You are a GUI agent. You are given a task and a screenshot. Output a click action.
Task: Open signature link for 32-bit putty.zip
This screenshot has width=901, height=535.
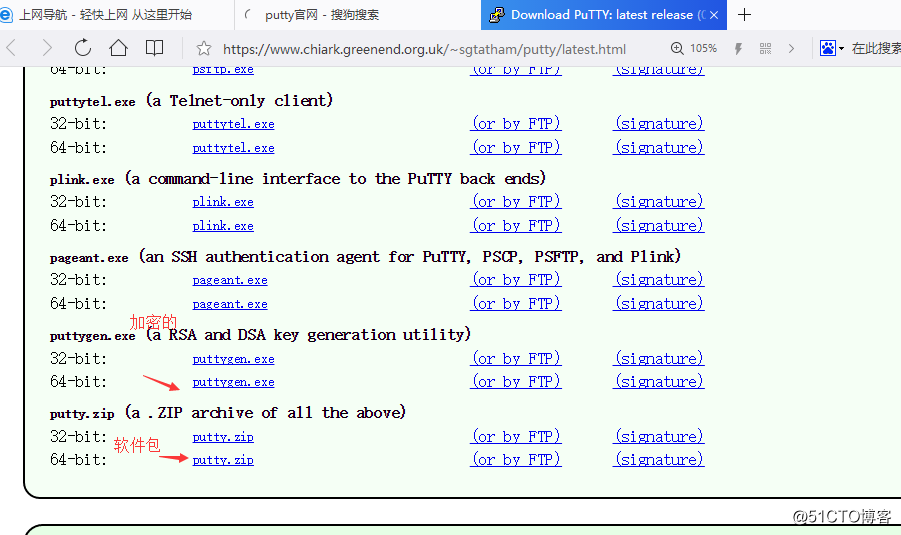click(659, 437)
